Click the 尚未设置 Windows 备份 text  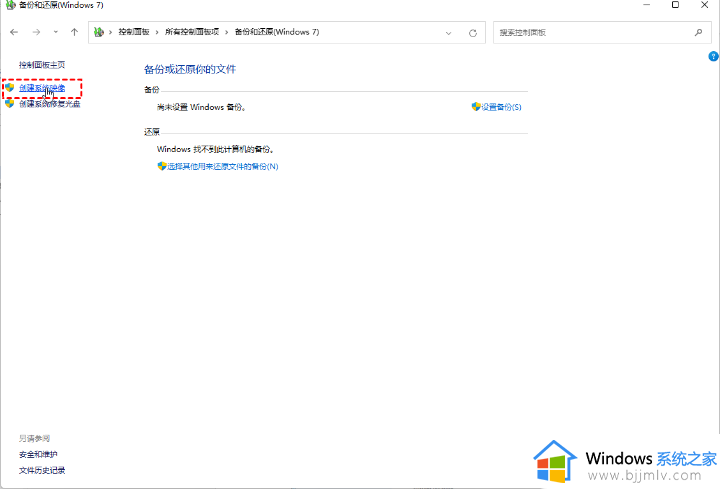(201, 107)
